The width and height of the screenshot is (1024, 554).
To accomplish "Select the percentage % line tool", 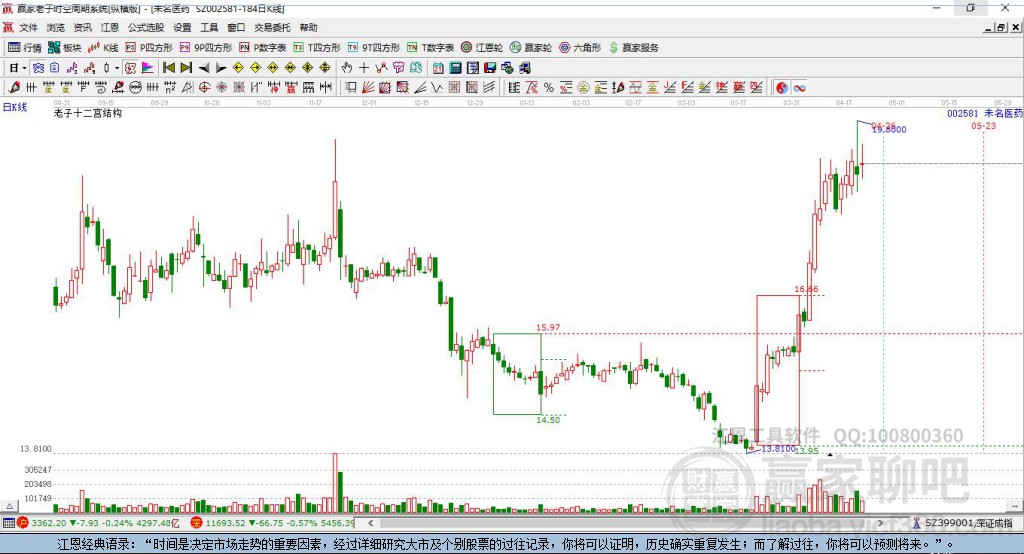I will click(549, 88).
